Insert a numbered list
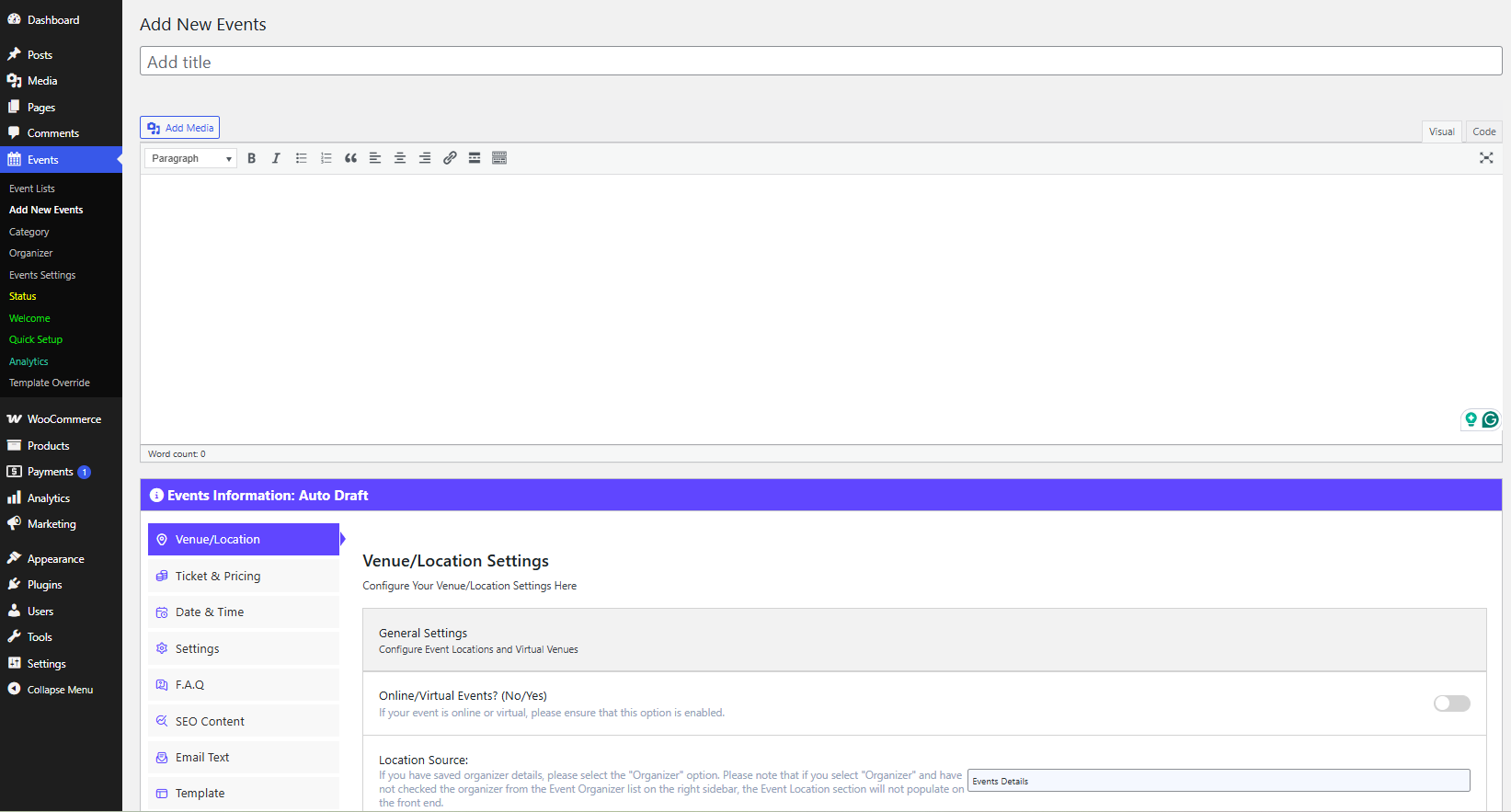This screenshot has width=1511, height=812. 326,158
